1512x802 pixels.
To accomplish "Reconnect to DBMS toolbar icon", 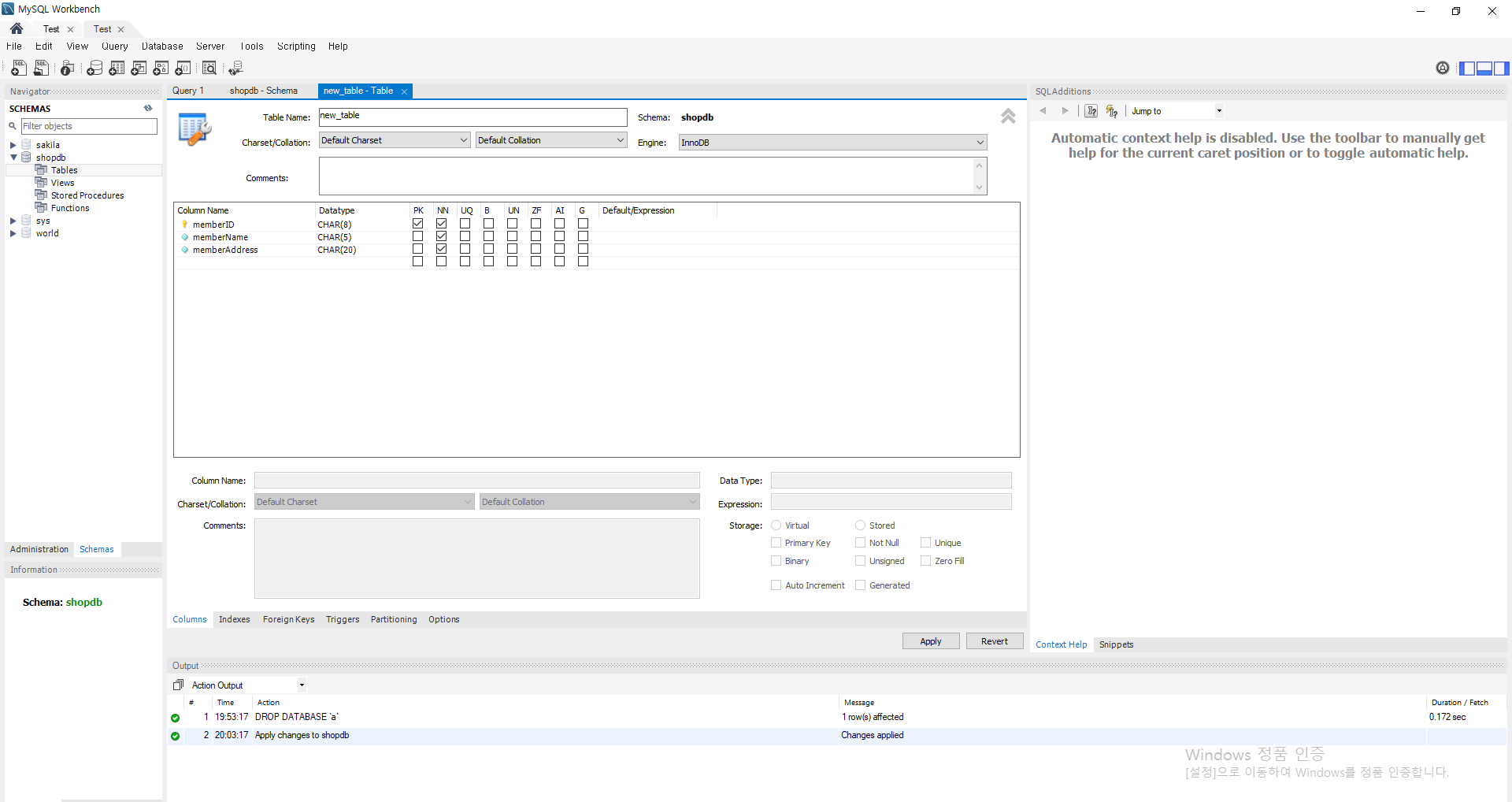I will point(235,68).
